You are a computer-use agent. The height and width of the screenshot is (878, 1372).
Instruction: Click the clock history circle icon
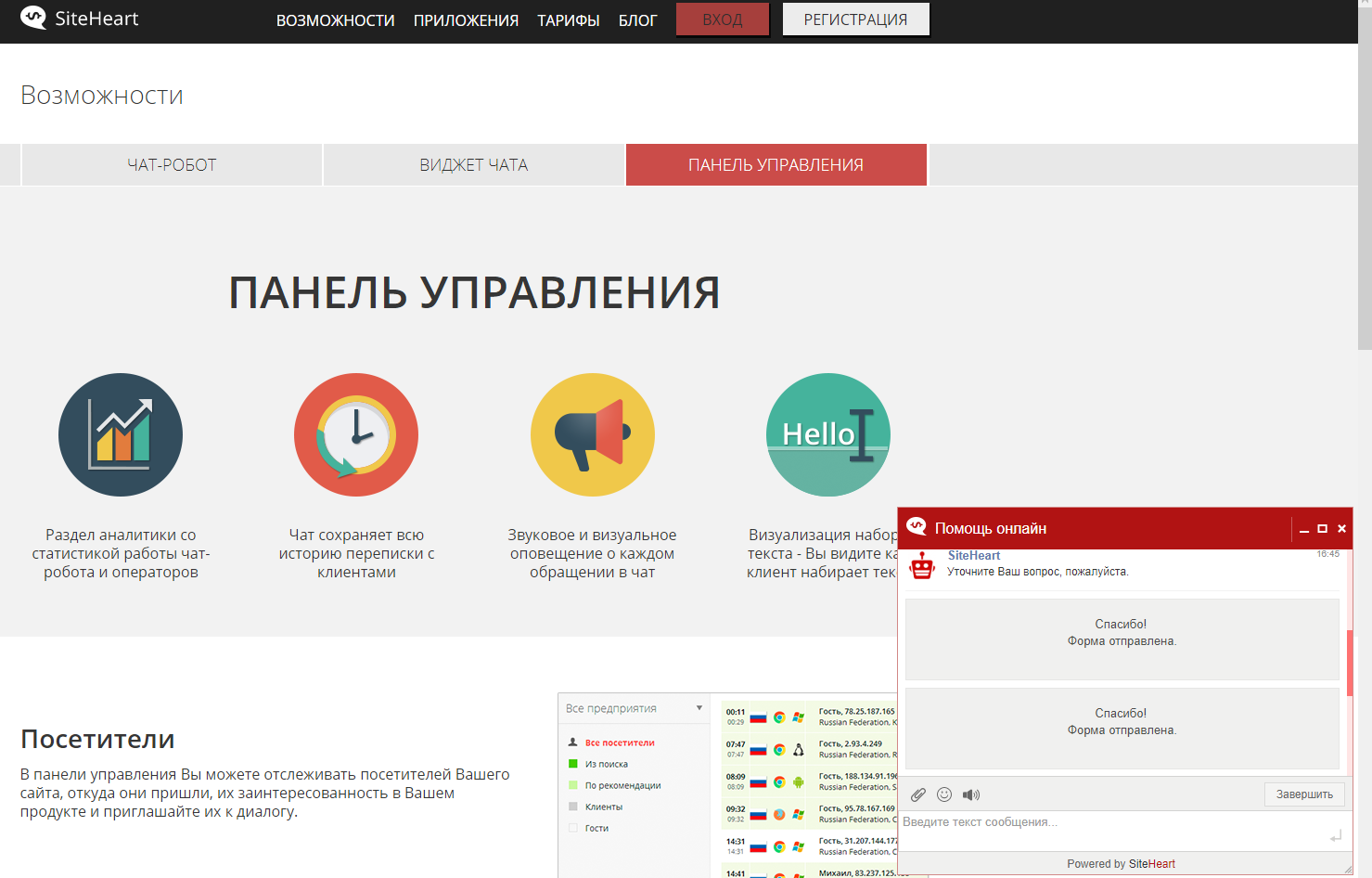coord(356,434)
